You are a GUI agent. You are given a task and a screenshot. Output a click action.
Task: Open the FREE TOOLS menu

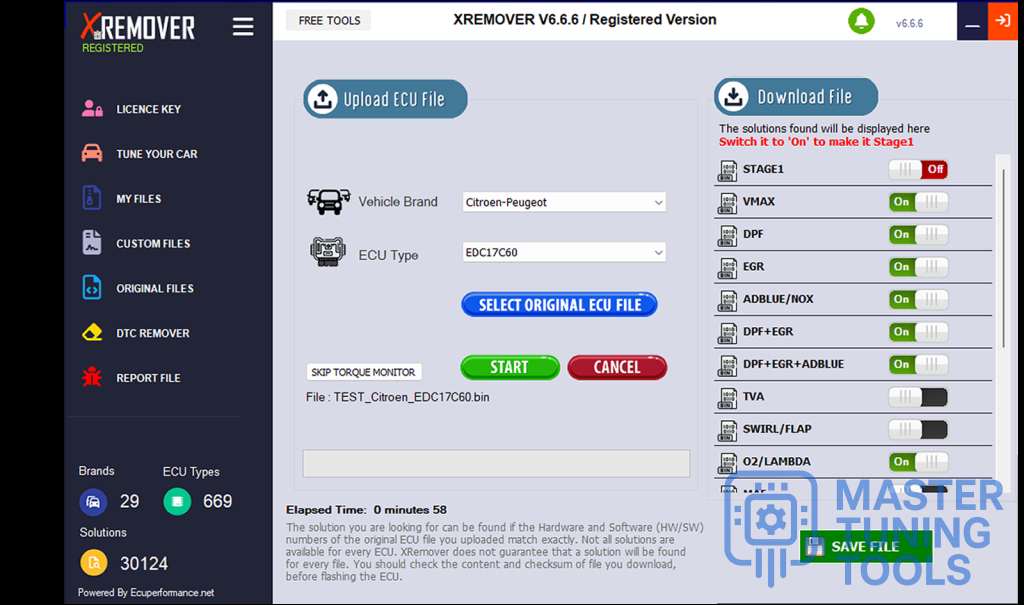coord(329,21)
